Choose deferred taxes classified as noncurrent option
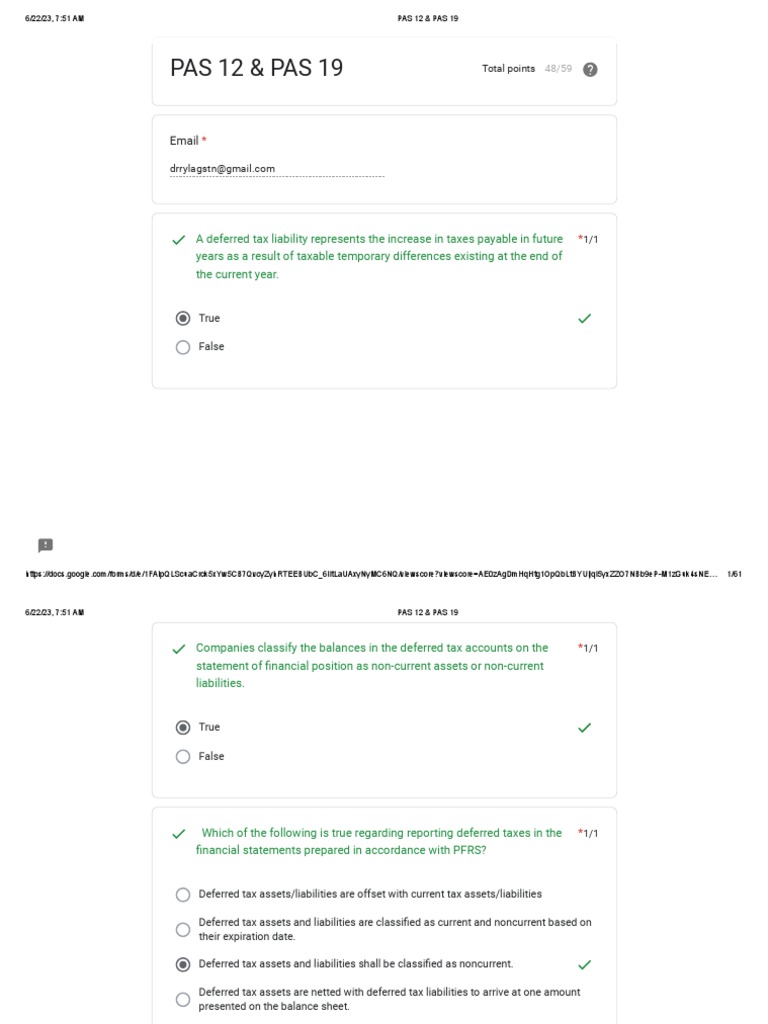 pos(183,965)
